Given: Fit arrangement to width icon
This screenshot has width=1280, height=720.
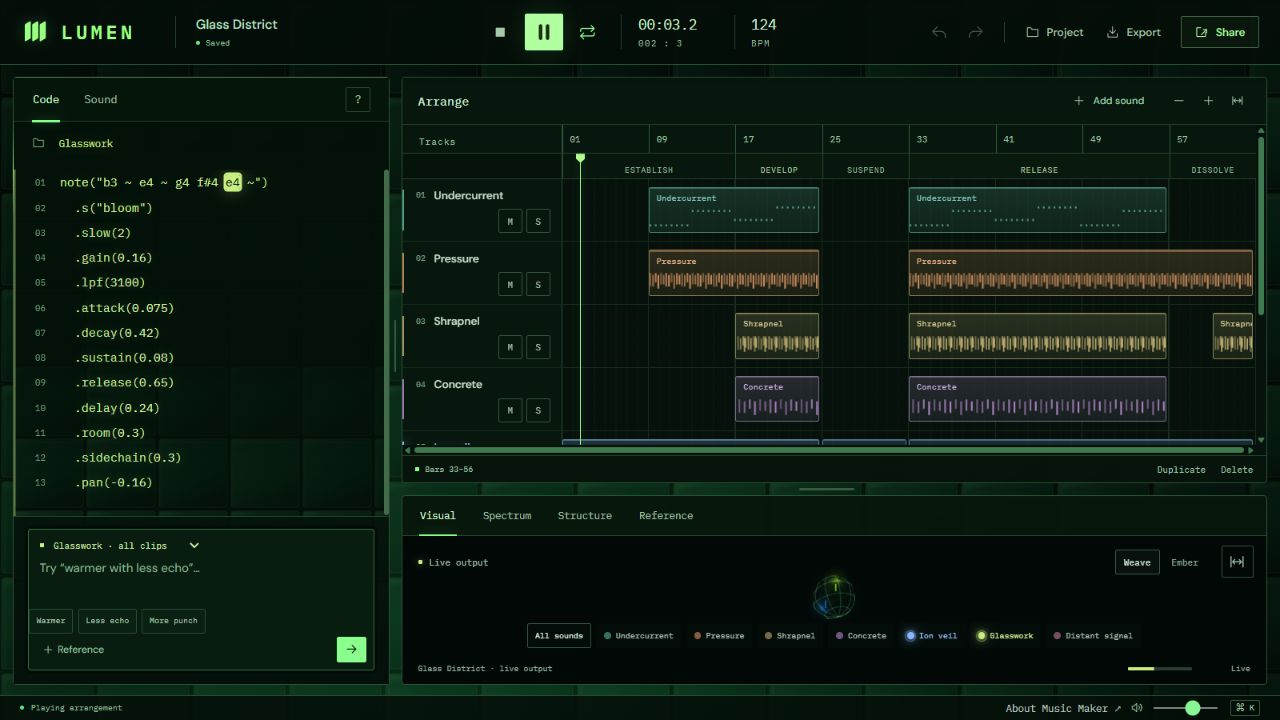Looking at the screenshot, I should point(1237,101).
